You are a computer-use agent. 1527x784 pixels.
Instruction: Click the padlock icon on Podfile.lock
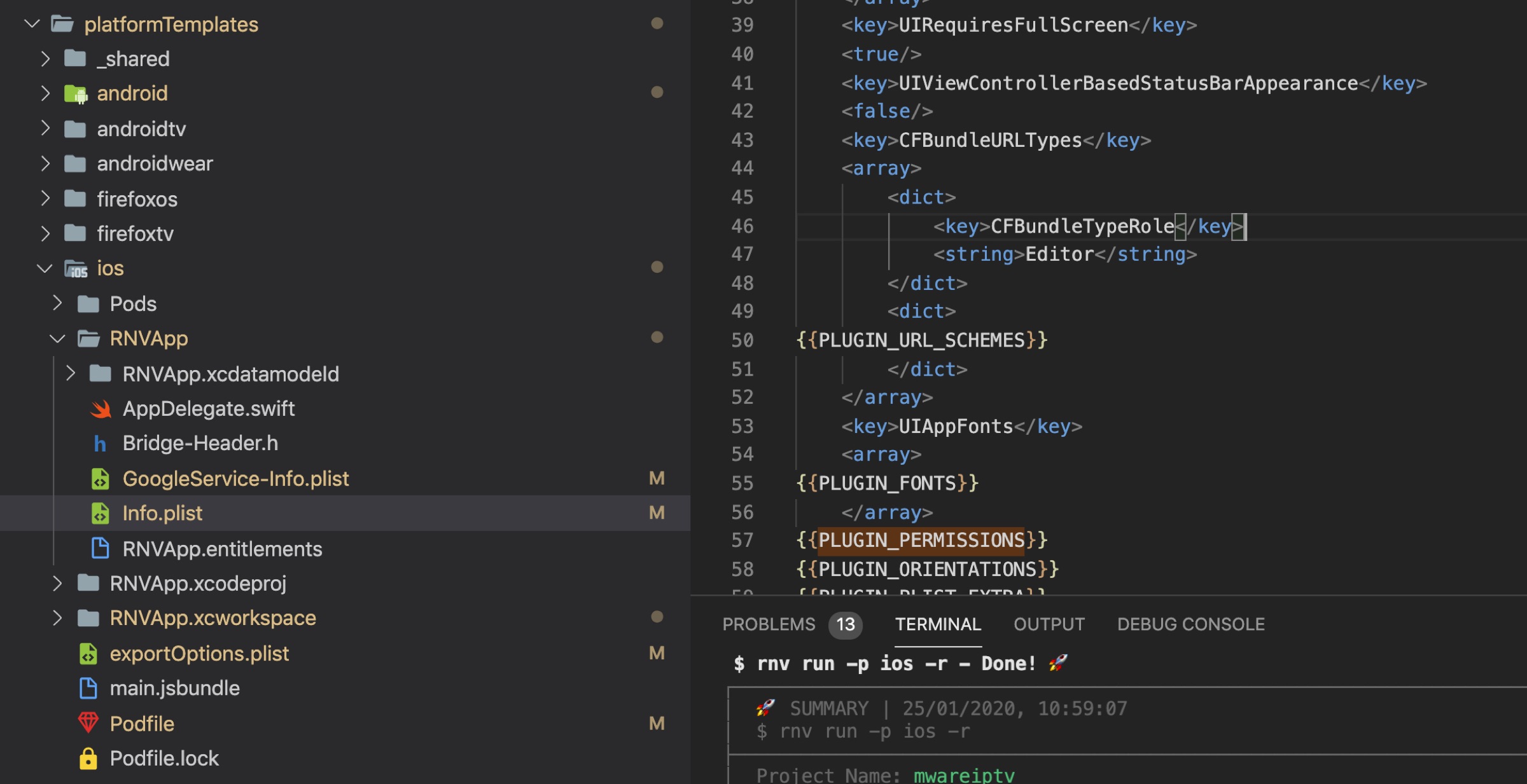(88, 758)
